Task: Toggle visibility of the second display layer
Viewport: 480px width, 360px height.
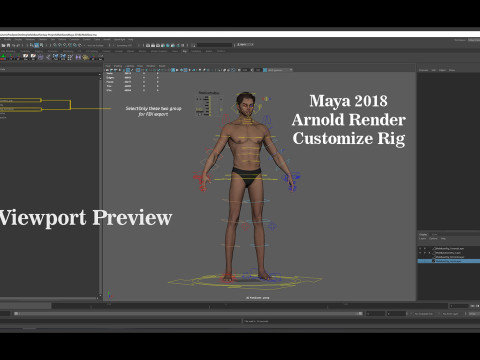Action: tap(420, 253)
